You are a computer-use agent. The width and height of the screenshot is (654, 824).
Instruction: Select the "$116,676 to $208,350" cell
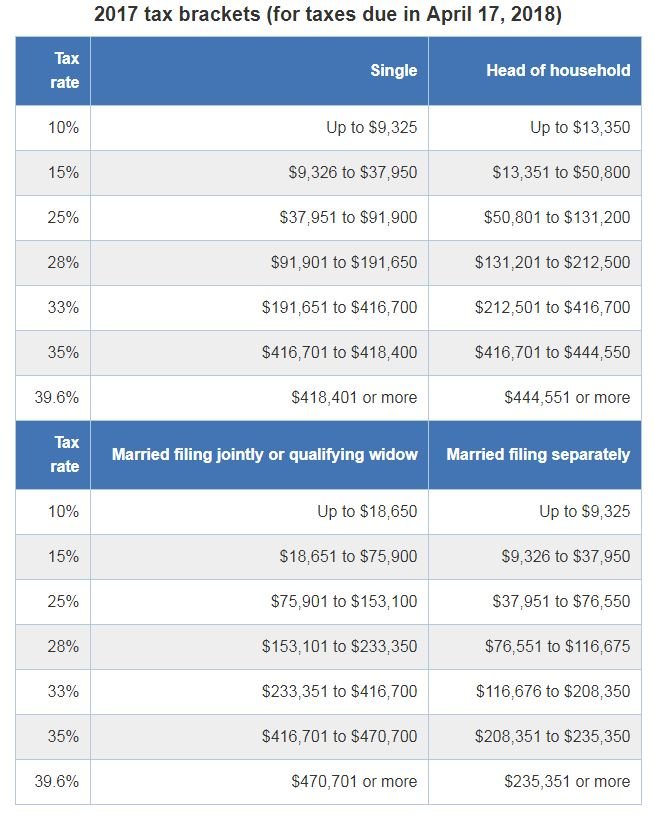point(552,691)
